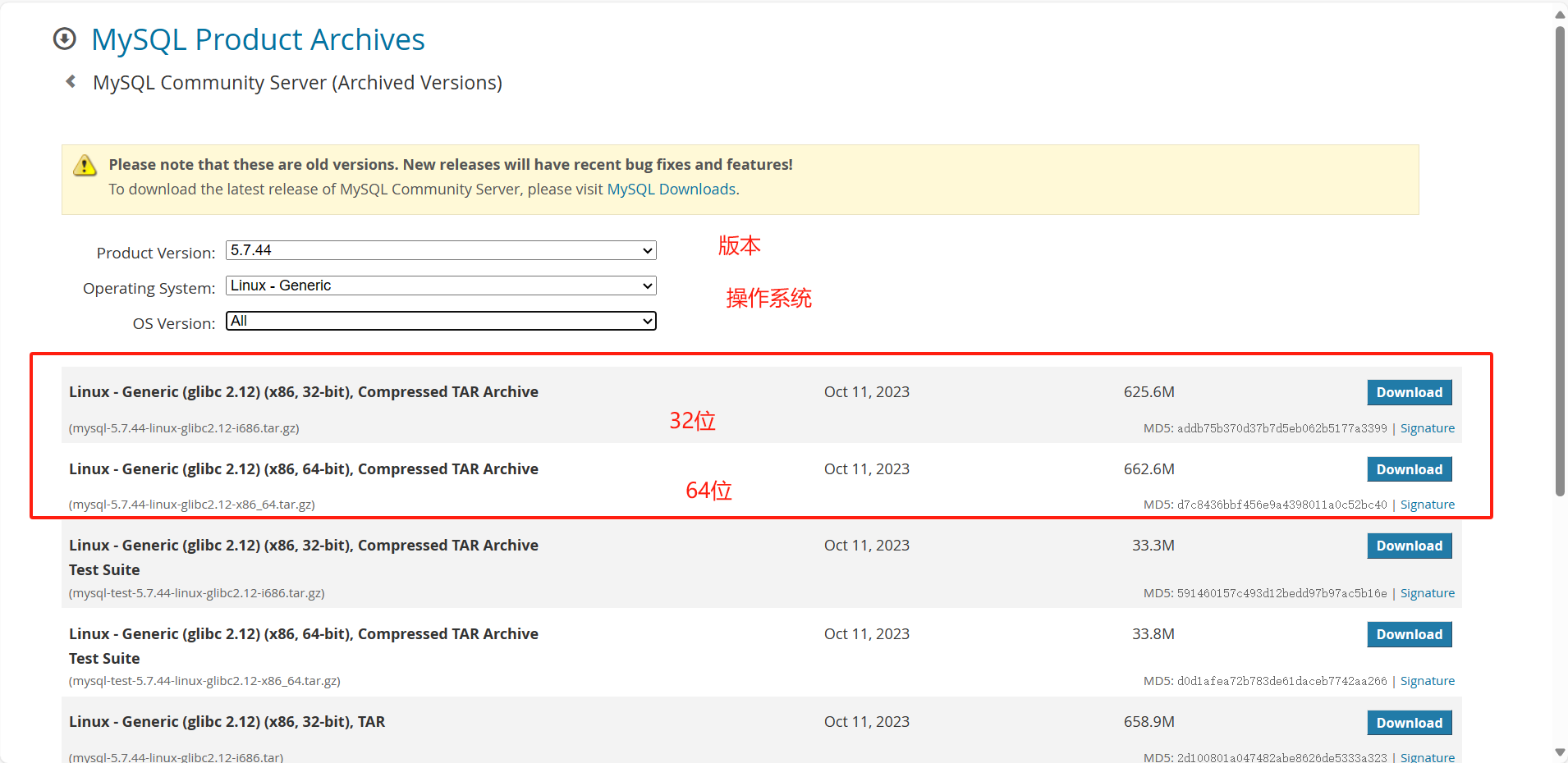The width and height of the screenshot is (1568, 763).
Task: Download the 32-bit Test Suite archive 33.3M
Action: pos(1409,546)
